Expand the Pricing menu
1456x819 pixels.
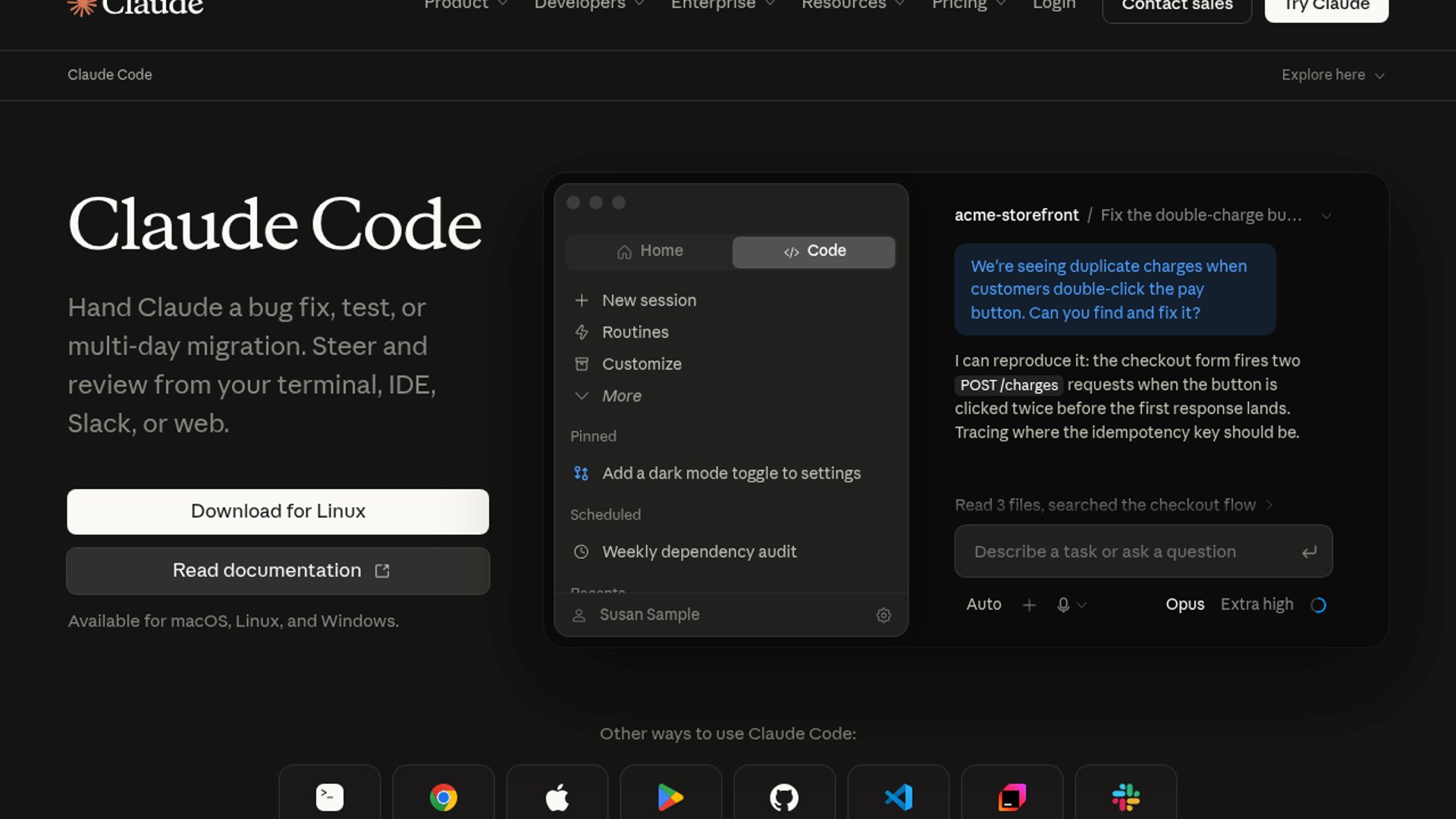(968, 5)
